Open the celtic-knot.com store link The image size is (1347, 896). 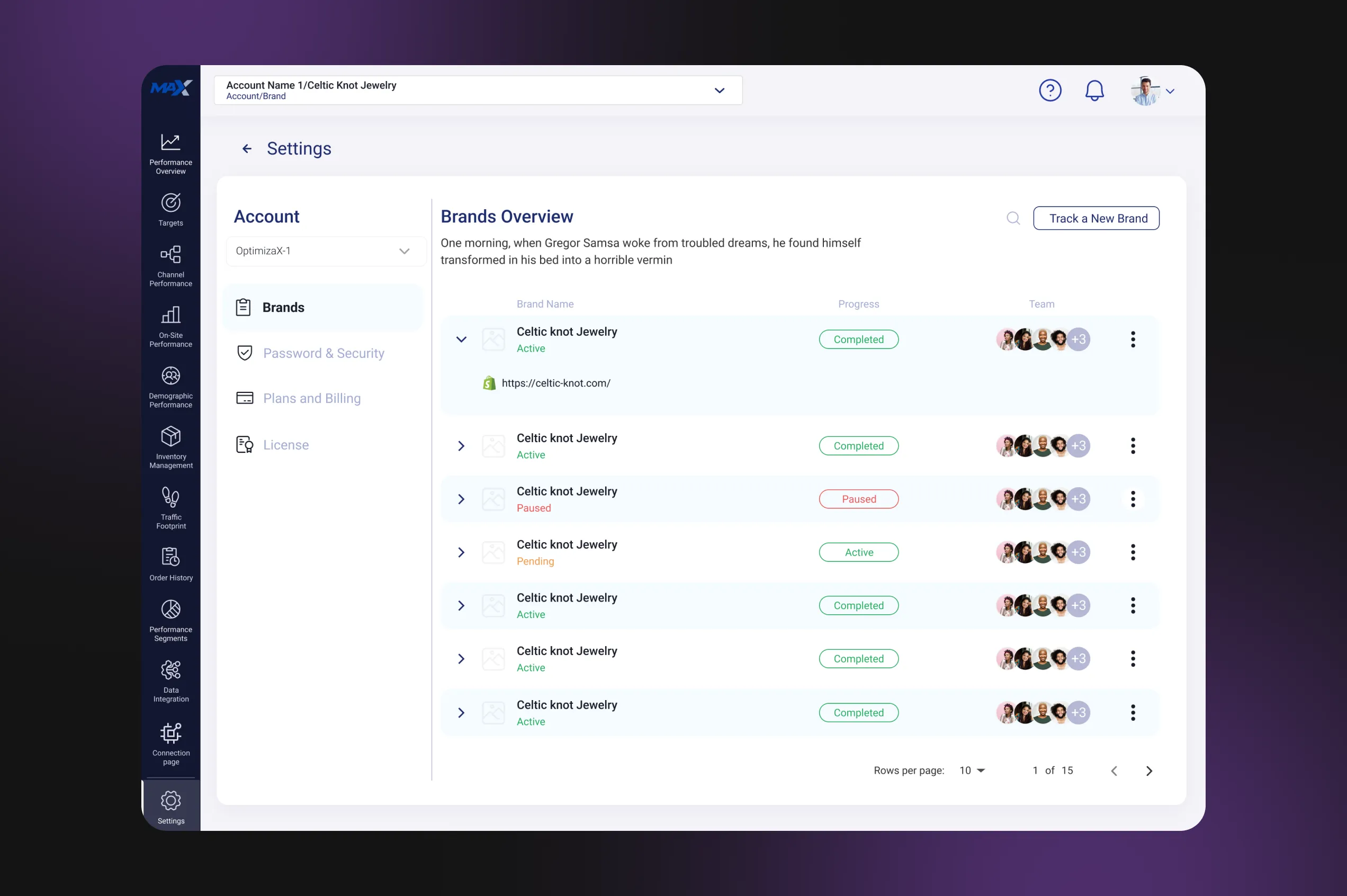click(x=555, y=383)
